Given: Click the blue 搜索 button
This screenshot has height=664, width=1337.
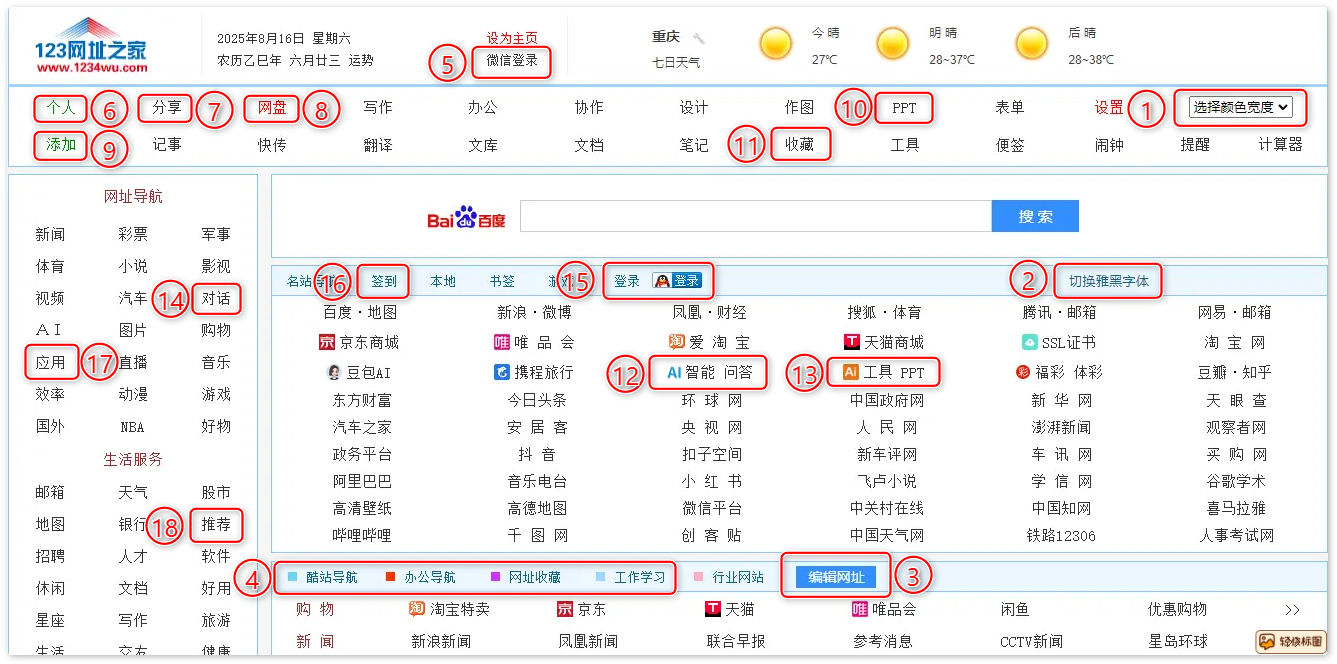Looking at the screenshot, I should pos(1035,216).
